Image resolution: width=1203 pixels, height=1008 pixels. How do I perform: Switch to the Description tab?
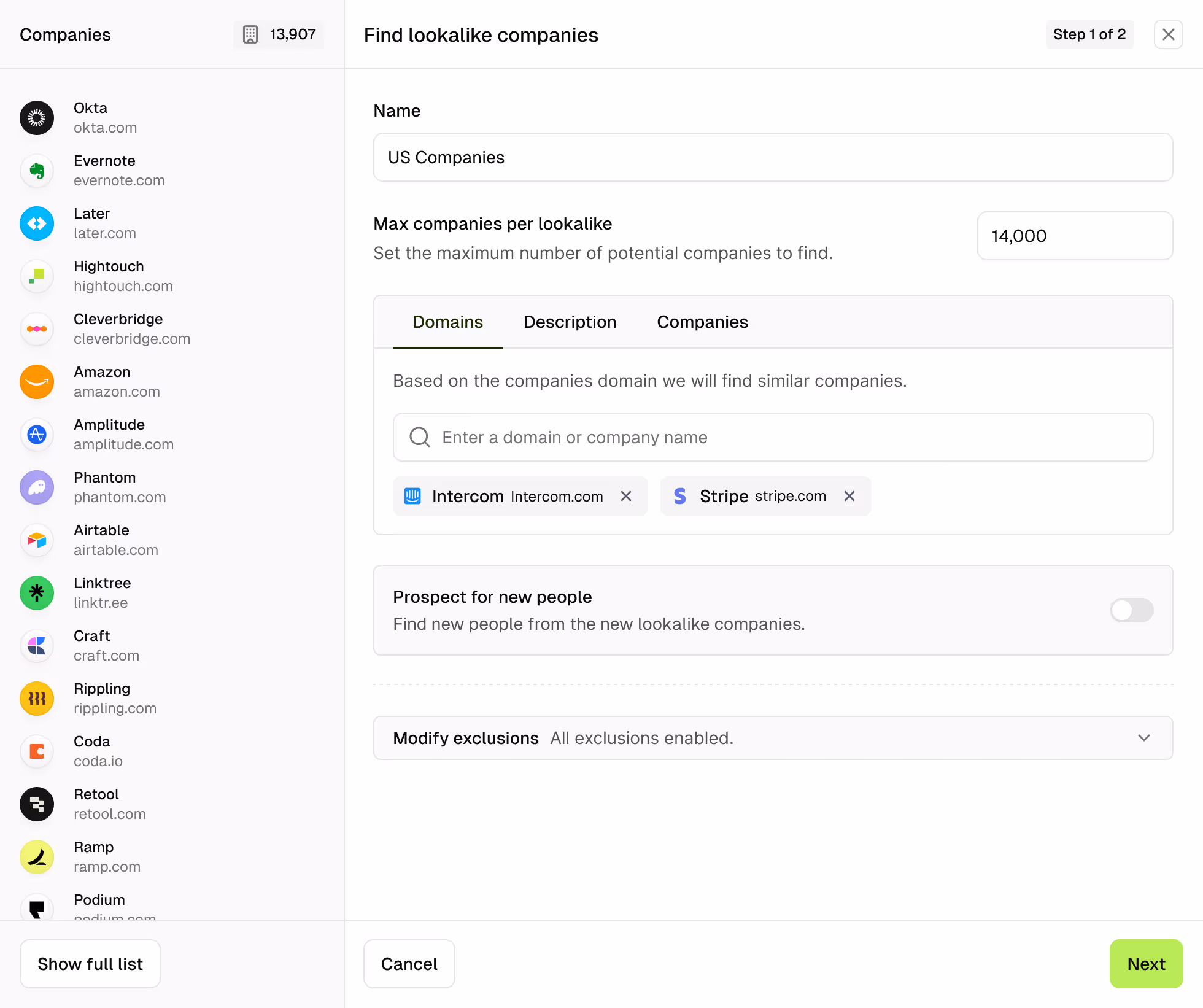pyautogui.click(x=570, y=322)
